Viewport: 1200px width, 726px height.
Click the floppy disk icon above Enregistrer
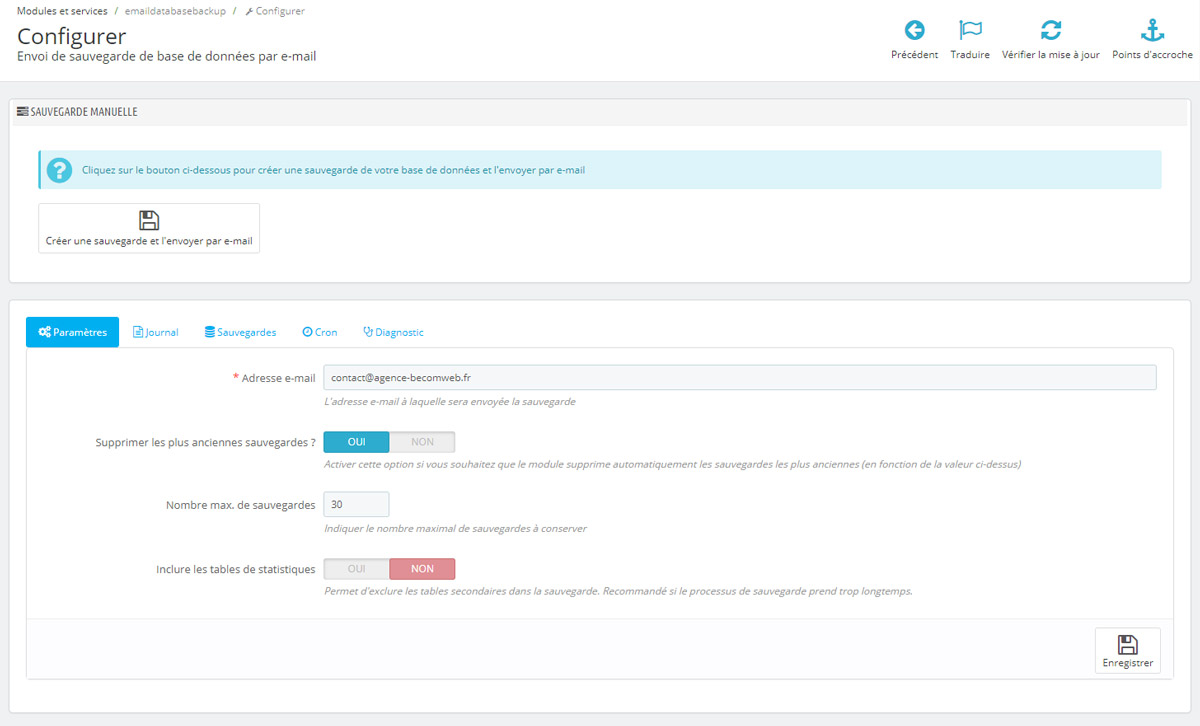[1128, 643]
